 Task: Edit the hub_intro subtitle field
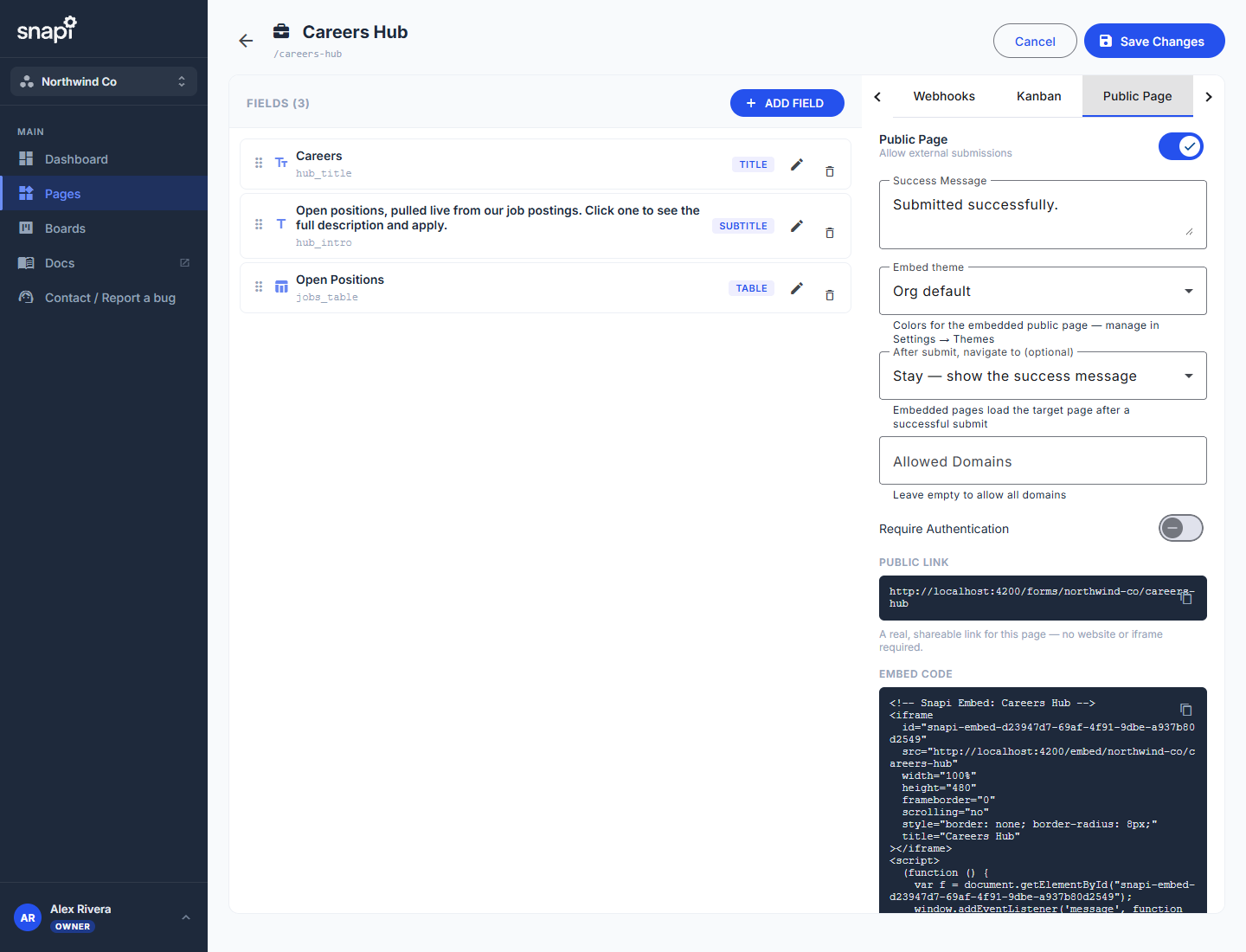pyautogui.click(x=797, y=226)
